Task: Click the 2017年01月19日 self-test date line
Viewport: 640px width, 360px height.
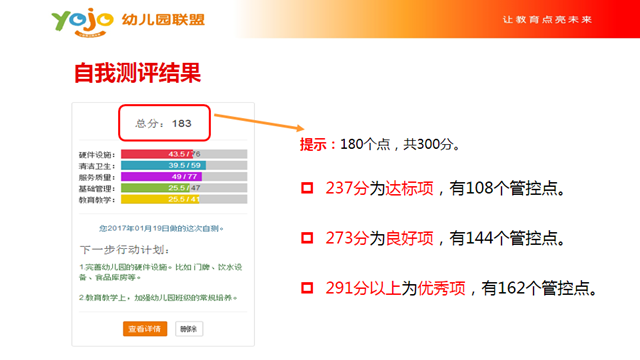Action: (x=161, y=228)
